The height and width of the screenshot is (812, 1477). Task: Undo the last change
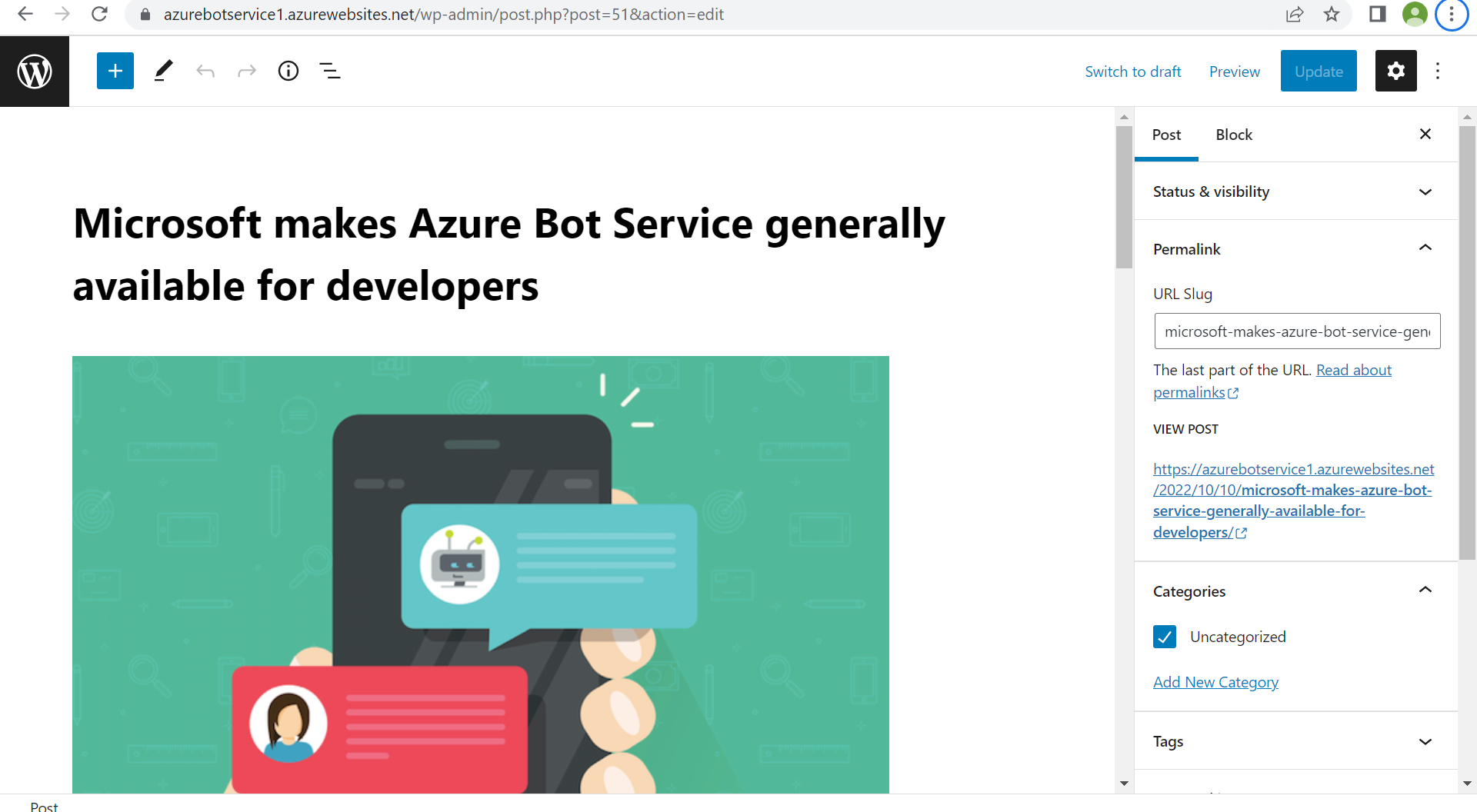205,72
